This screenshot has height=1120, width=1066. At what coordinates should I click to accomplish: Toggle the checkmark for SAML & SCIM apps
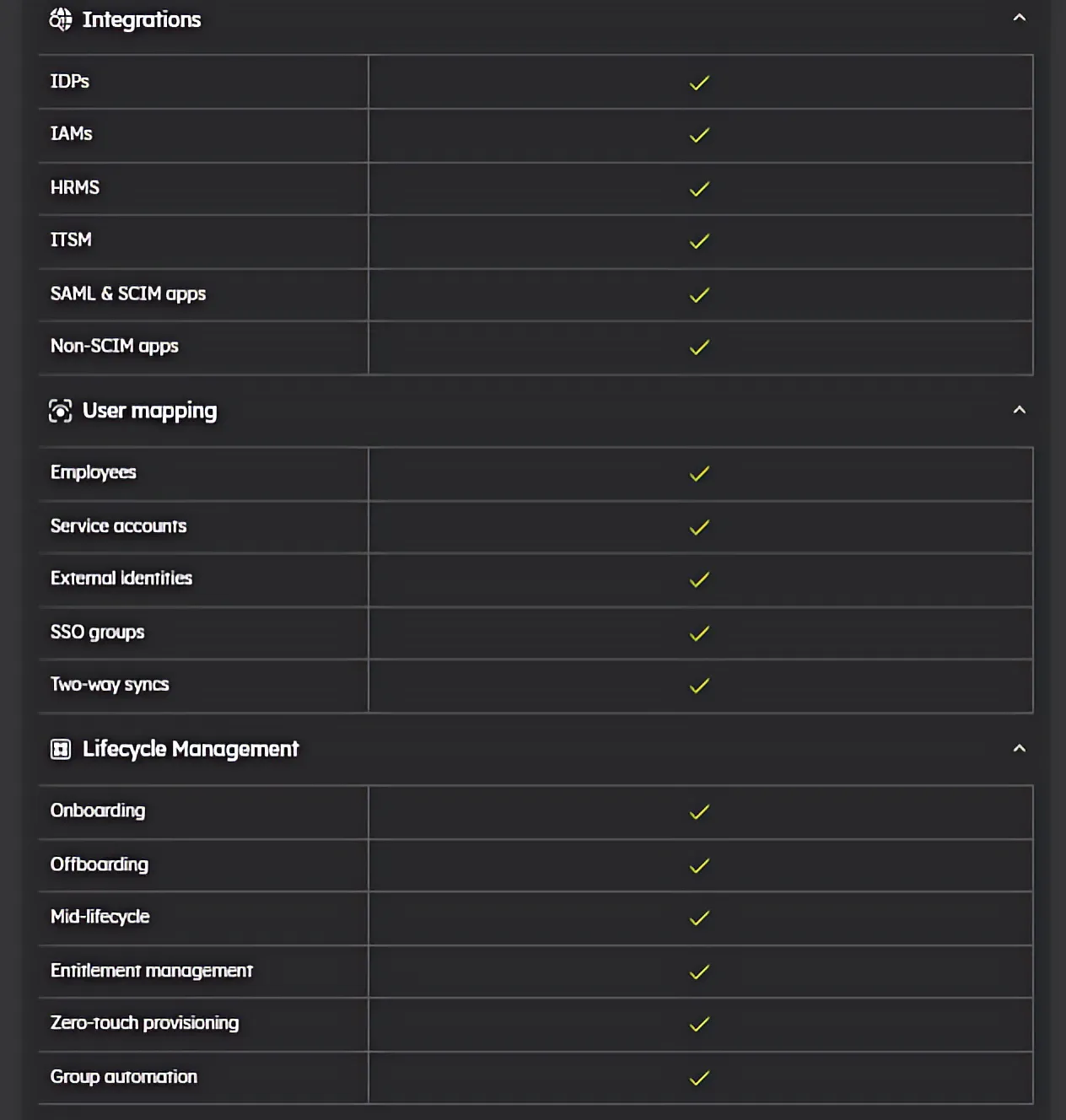click(x=699, y=295)
